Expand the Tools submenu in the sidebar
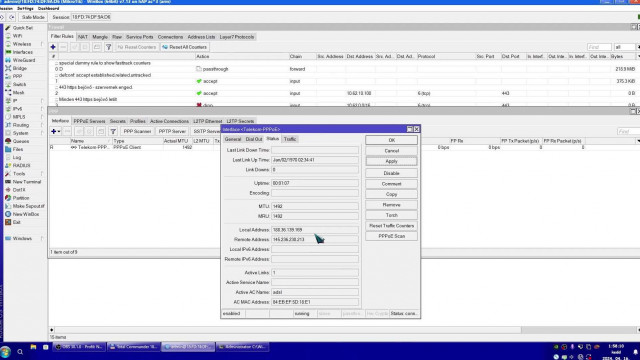 click(x=42, y=174)
